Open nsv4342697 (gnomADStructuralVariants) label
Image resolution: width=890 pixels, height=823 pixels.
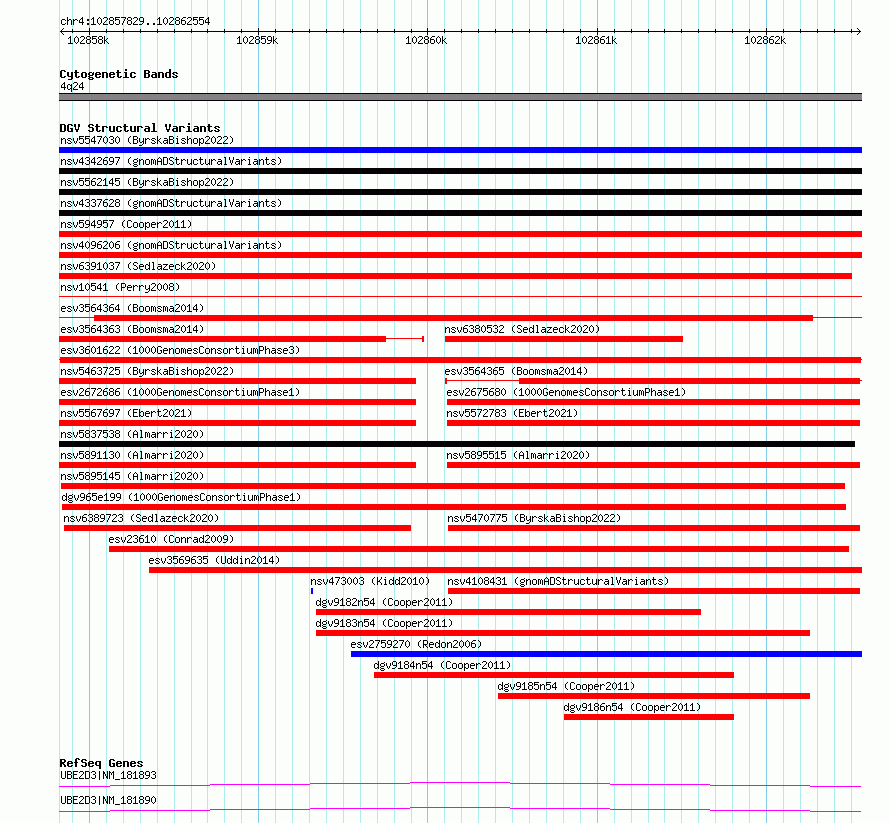(x=171, y=161)
